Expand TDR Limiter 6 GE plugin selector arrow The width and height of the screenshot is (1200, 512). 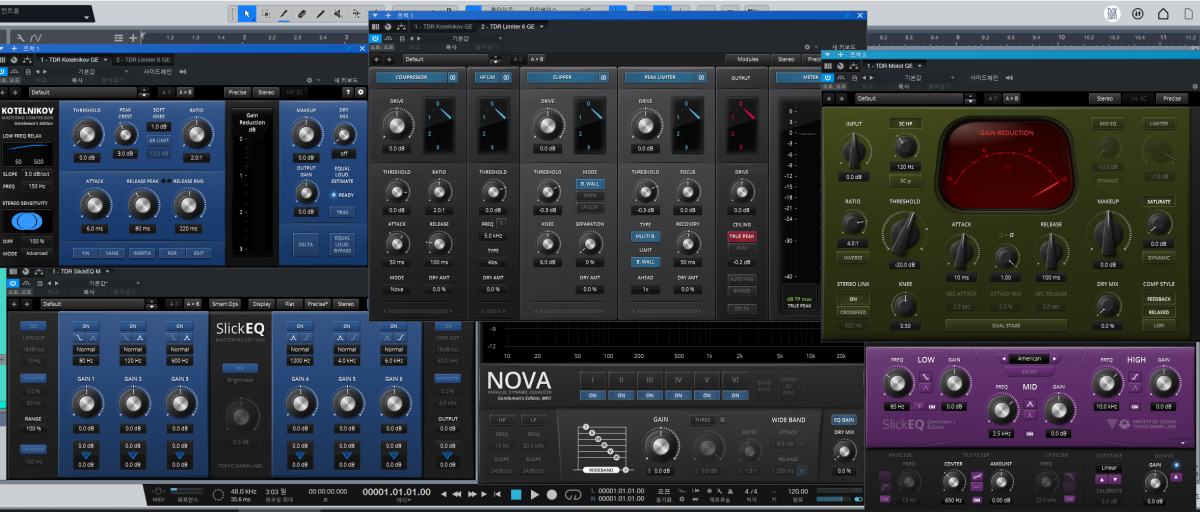[x=542, y=27]
